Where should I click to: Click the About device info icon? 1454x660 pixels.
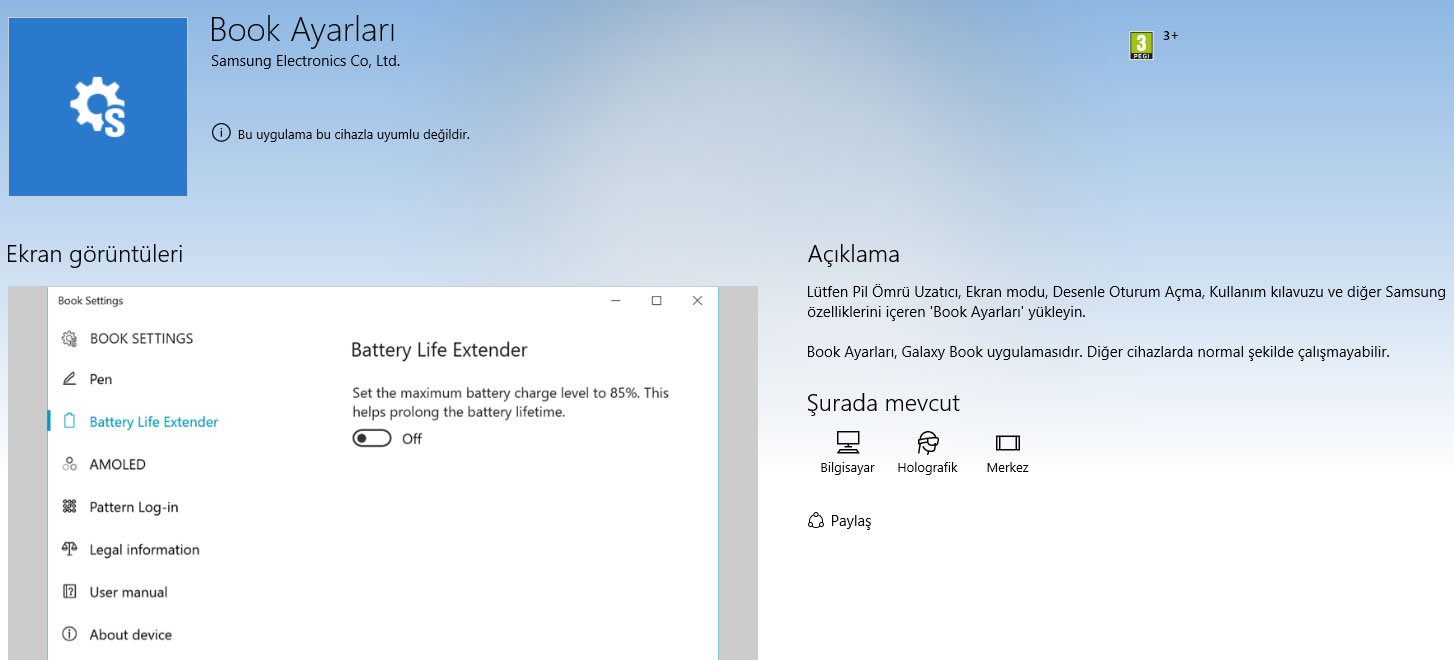pyautogui.click(x=69, y=634)
